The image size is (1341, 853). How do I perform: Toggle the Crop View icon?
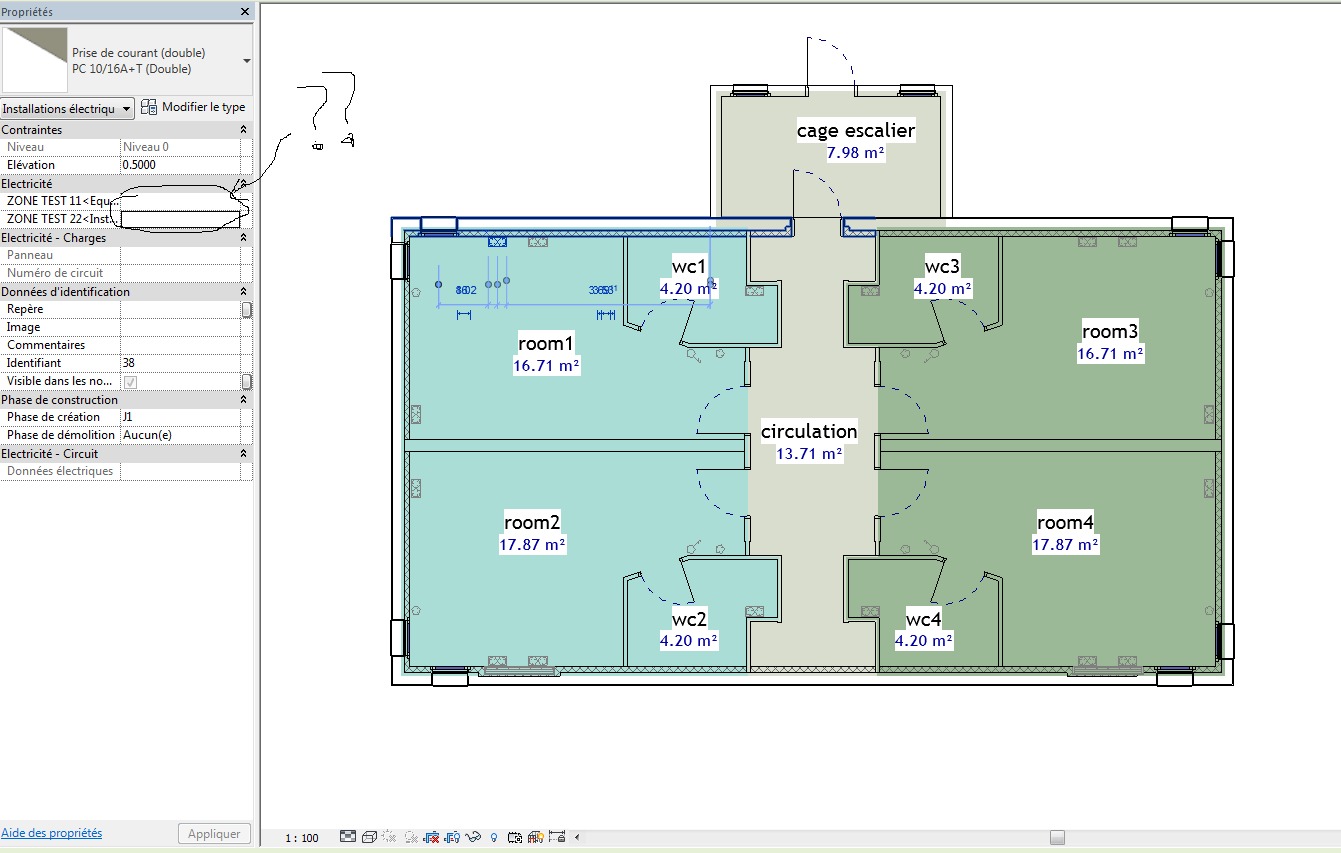[x=433, y=836]
